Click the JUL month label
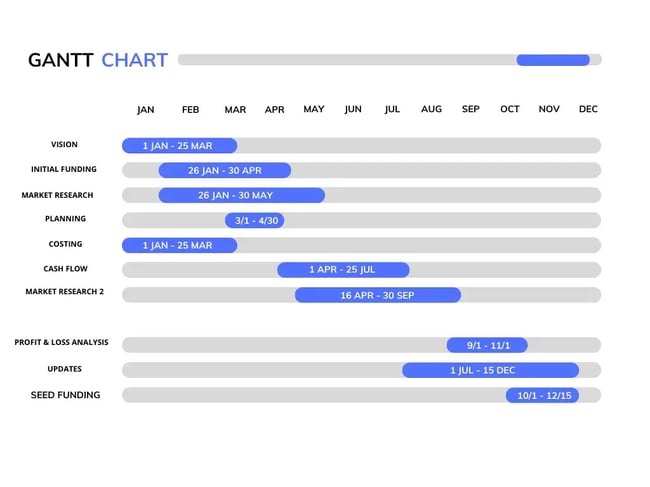 click(392, 110)
